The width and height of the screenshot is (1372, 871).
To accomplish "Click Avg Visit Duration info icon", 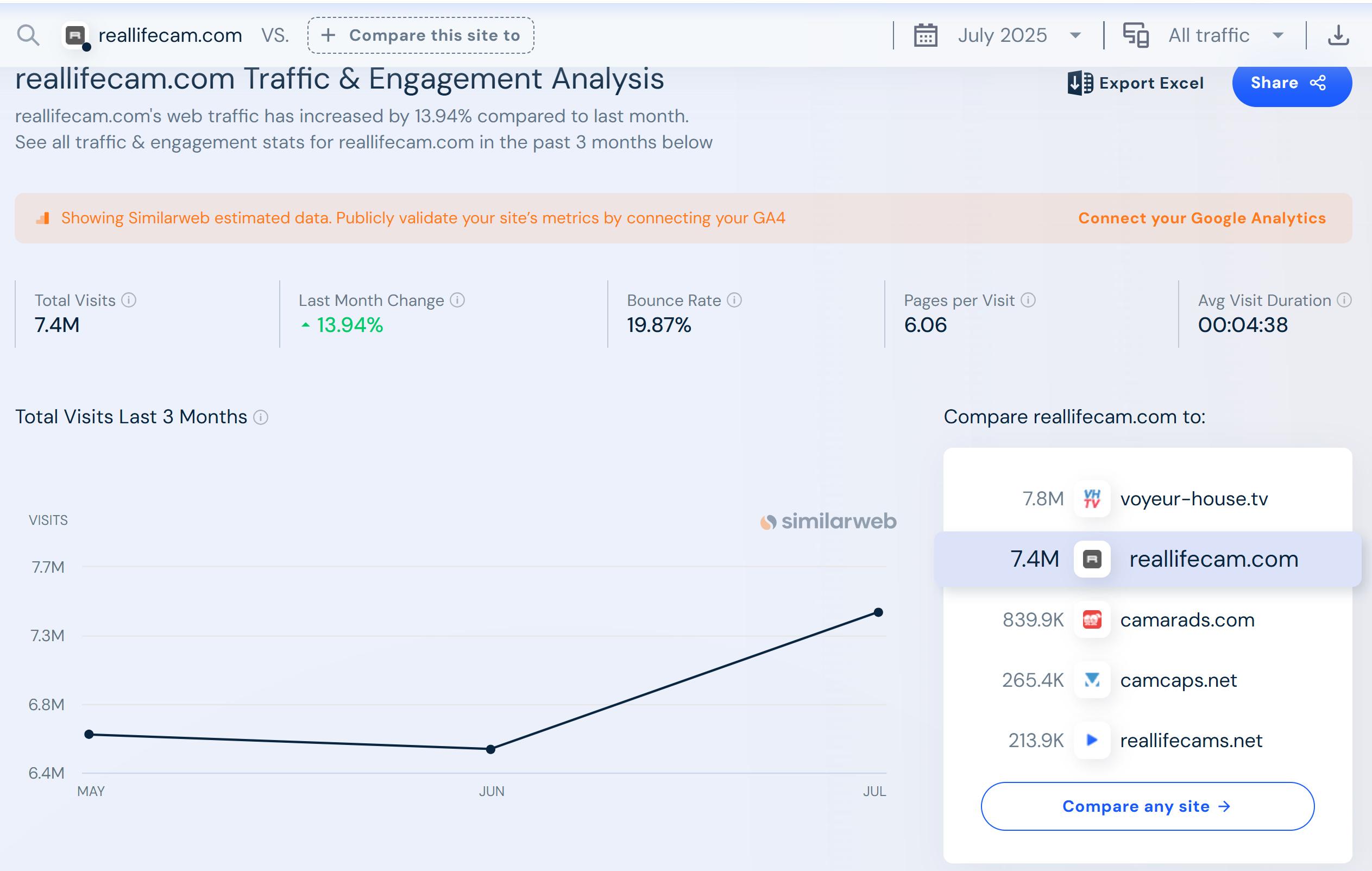I will [1344, 300].
